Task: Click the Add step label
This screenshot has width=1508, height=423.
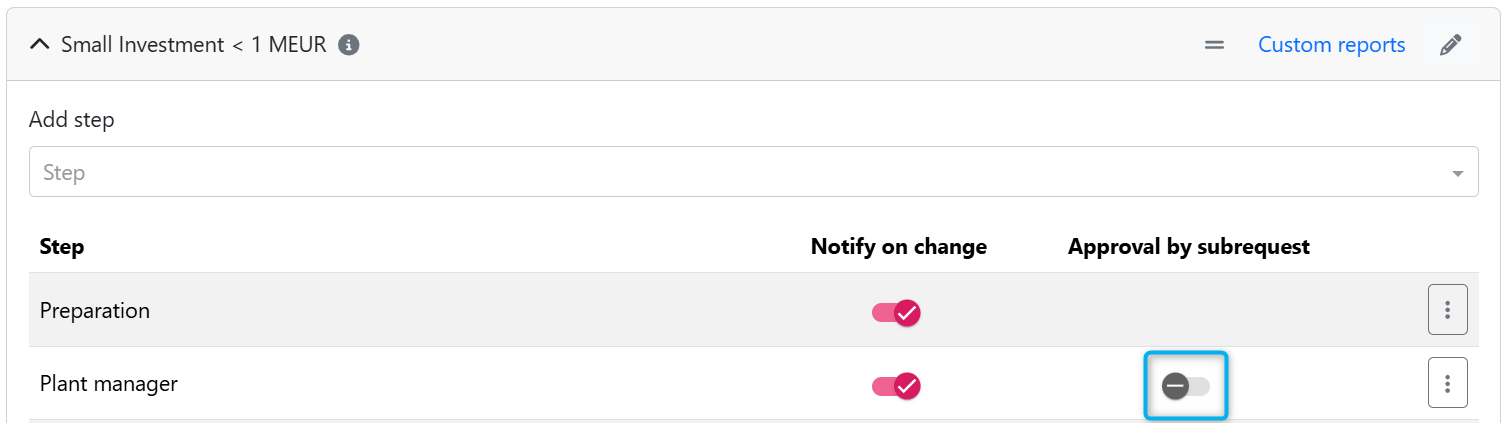Action: (72, 120)
